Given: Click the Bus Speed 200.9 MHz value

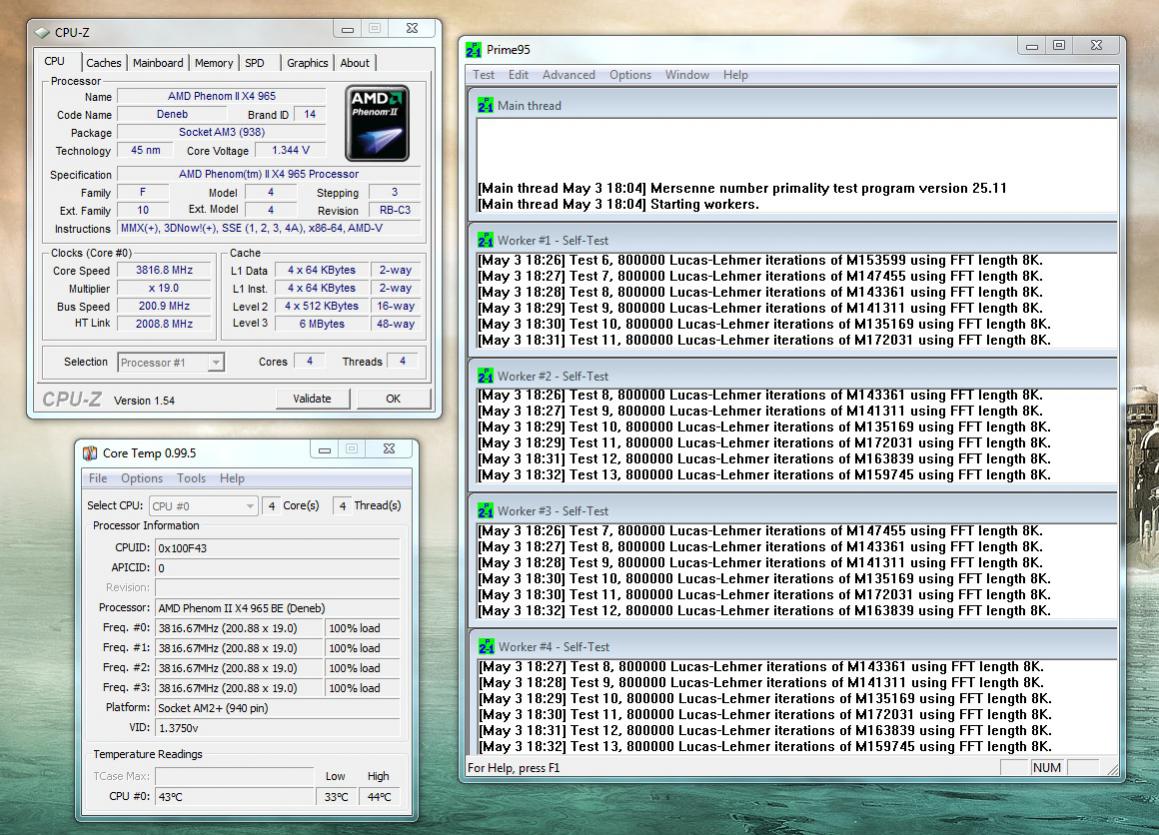Looking at the screenshot, I should pyautogui.click(x=164, y=306).
